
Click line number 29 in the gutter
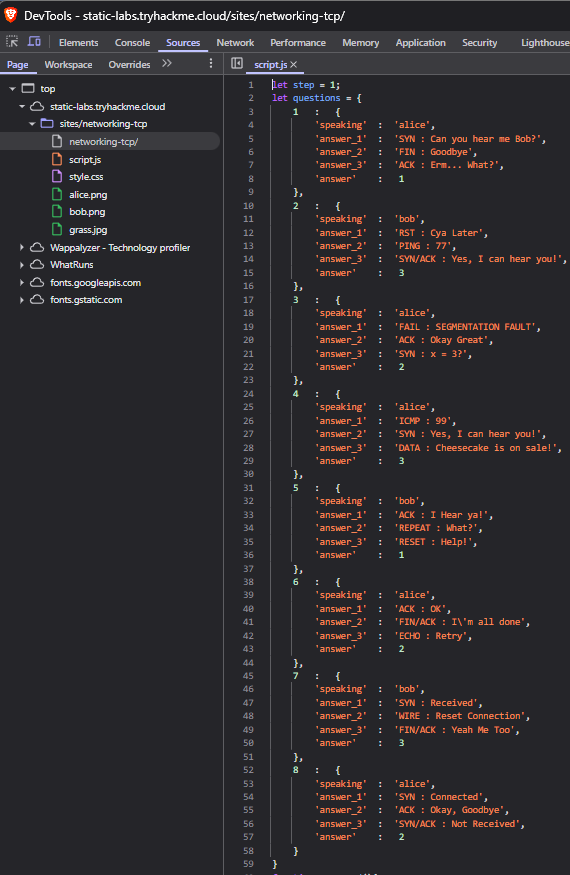248,461
